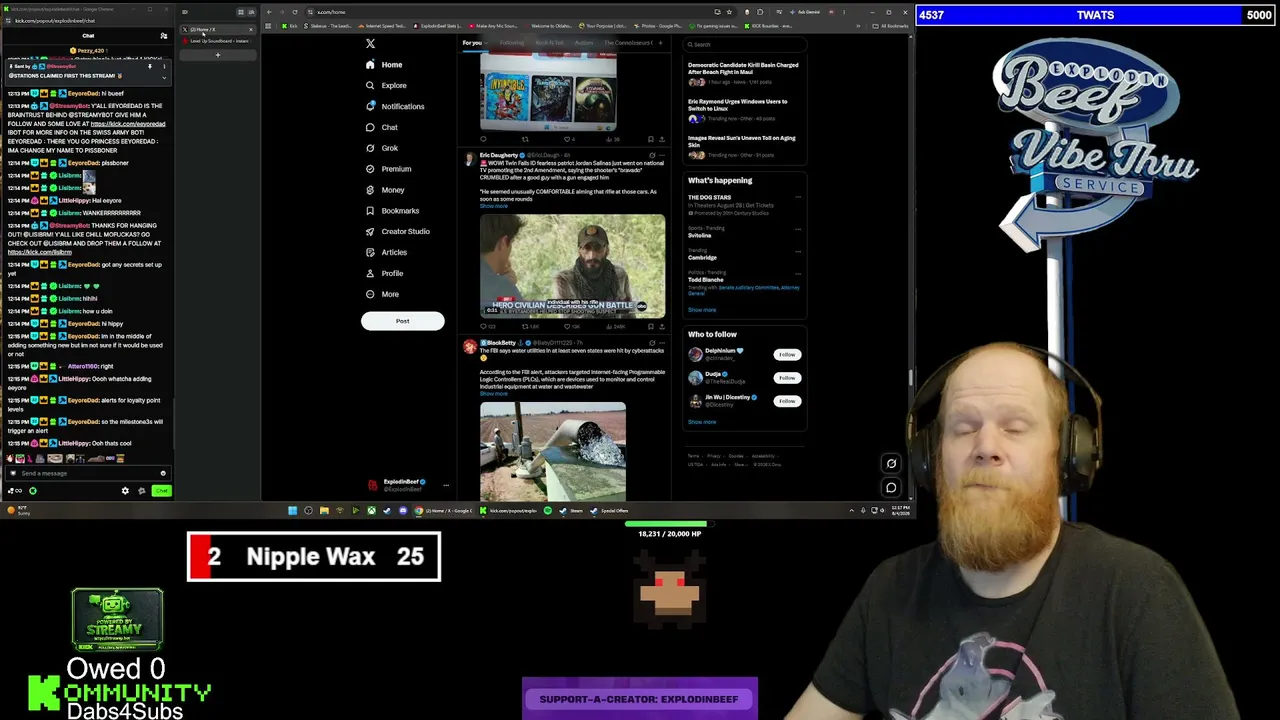Image resolution: width=1280 pixels, height=720 pixels.
Task: Follow Jin Wu | Dicestiny account
Action: pyautogui.click(x=787, y=401)
